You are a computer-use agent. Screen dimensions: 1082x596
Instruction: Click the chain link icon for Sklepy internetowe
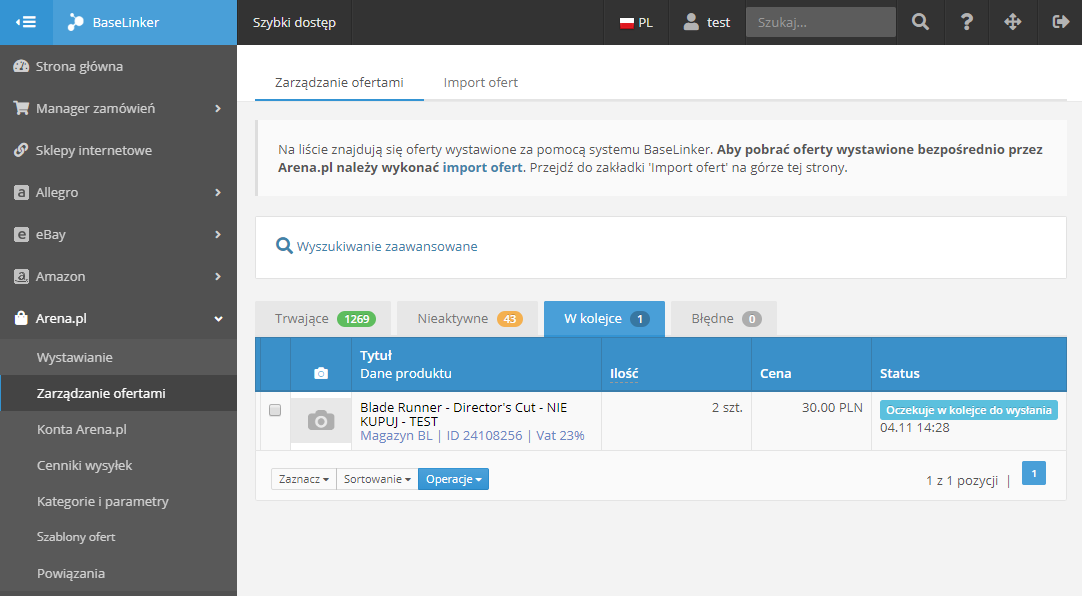click(x=21, y=150)
